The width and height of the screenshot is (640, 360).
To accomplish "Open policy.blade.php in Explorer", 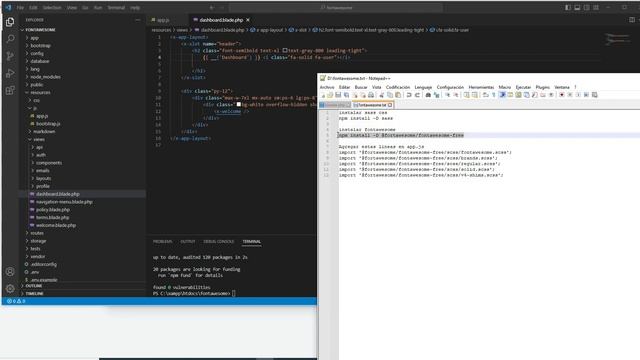I will click(x=53, y=209).
